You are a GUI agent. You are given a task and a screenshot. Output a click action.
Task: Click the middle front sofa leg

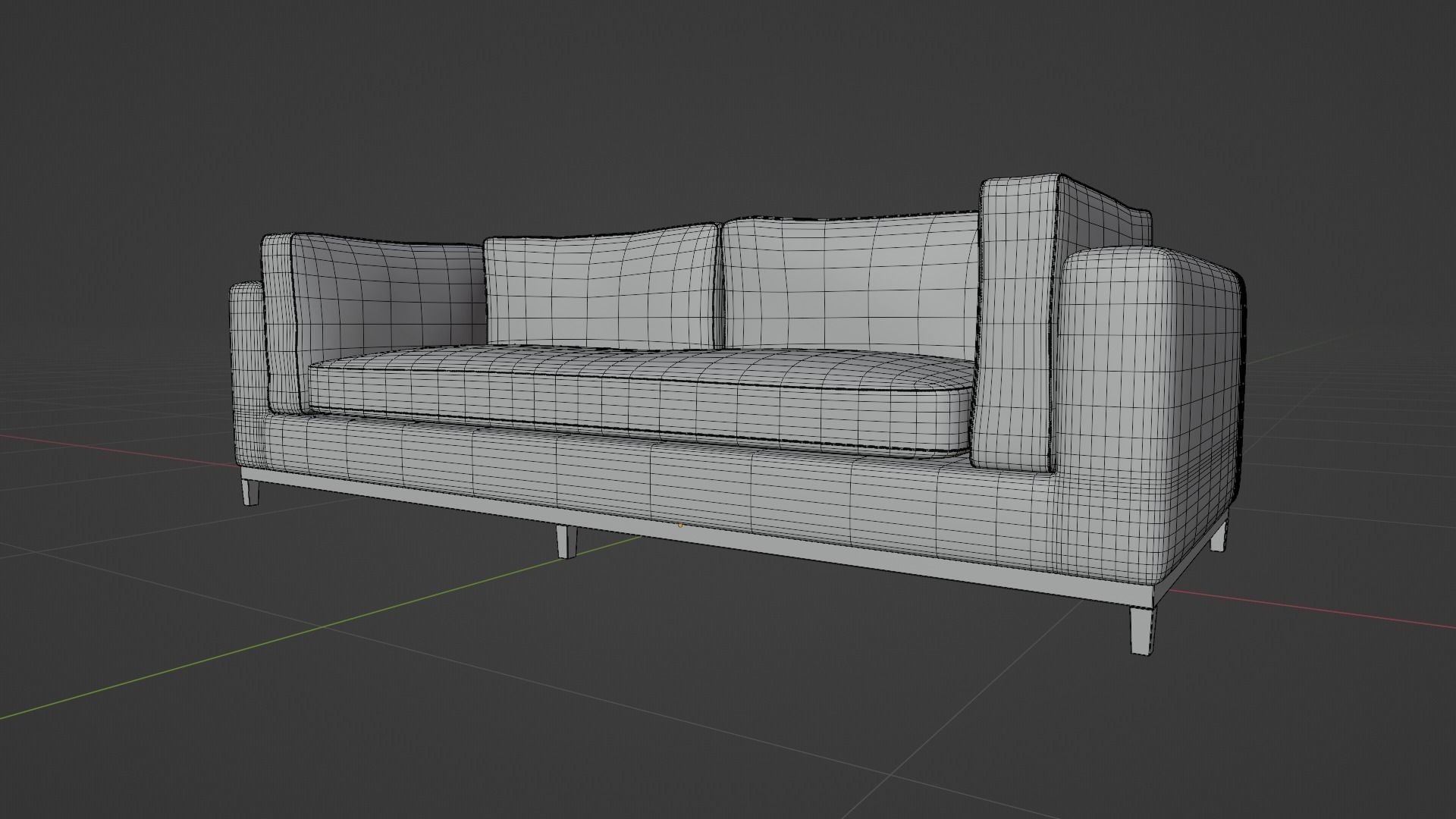point(566,541)
